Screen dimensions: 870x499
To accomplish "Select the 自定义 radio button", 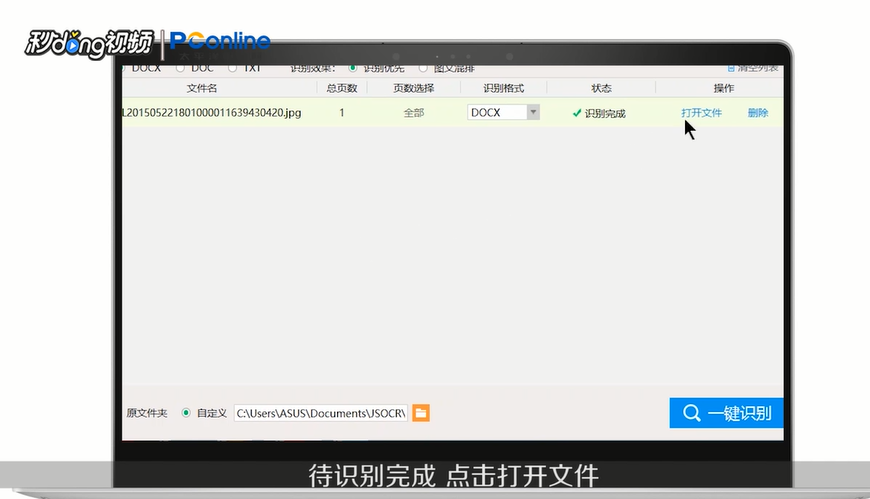I will (x=186, y=413).
